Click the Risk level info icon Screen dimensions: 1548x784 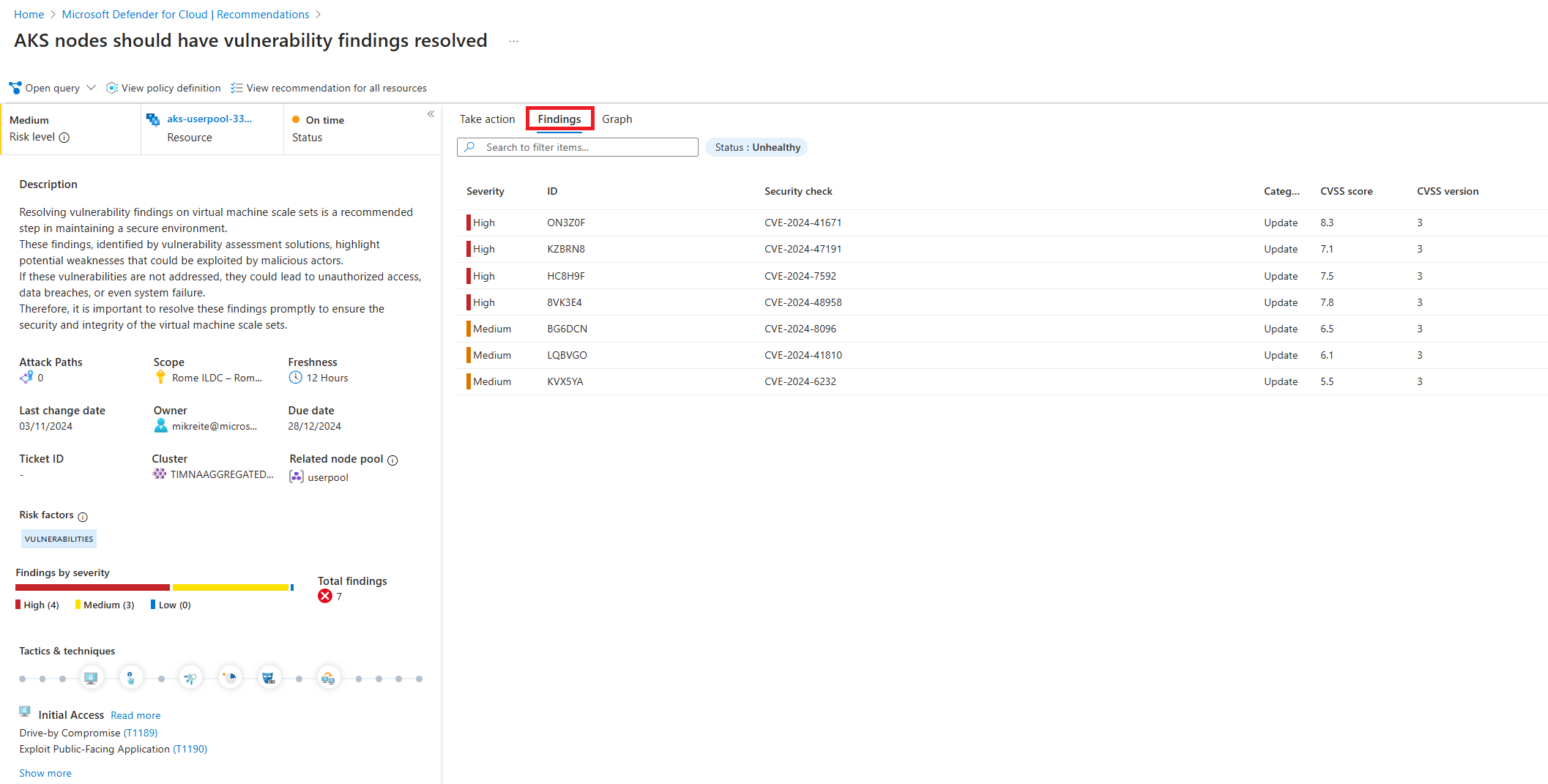point(64,138)
